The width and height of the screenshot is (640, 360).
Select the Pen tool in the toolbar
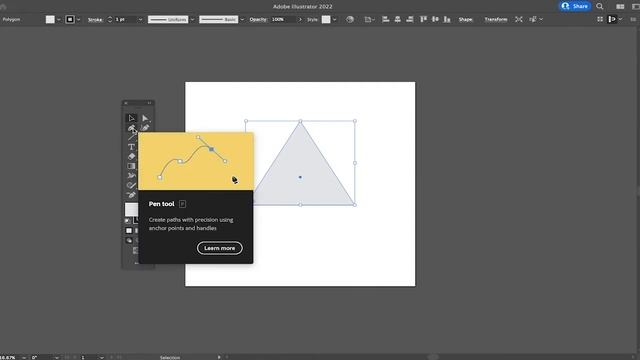pyautogui.click(x=131, y=128)
